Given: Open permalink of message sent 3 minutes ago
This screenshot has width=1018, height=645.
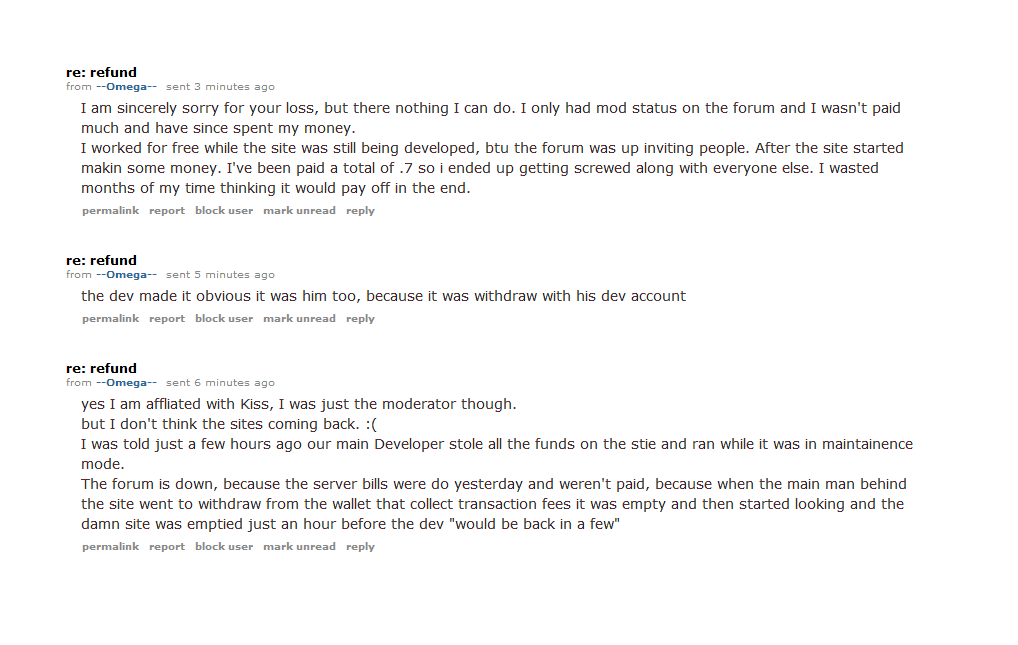Looking at the screenshot, I should pyautogui.click(x=110, y=211).
